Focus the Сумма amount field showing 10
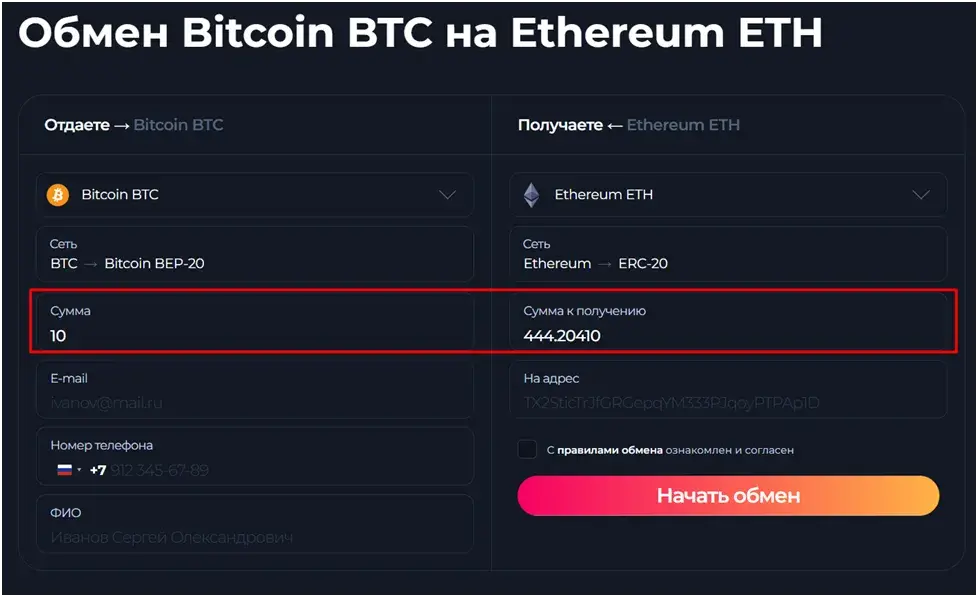978x597 pixels. click(255, 323)
